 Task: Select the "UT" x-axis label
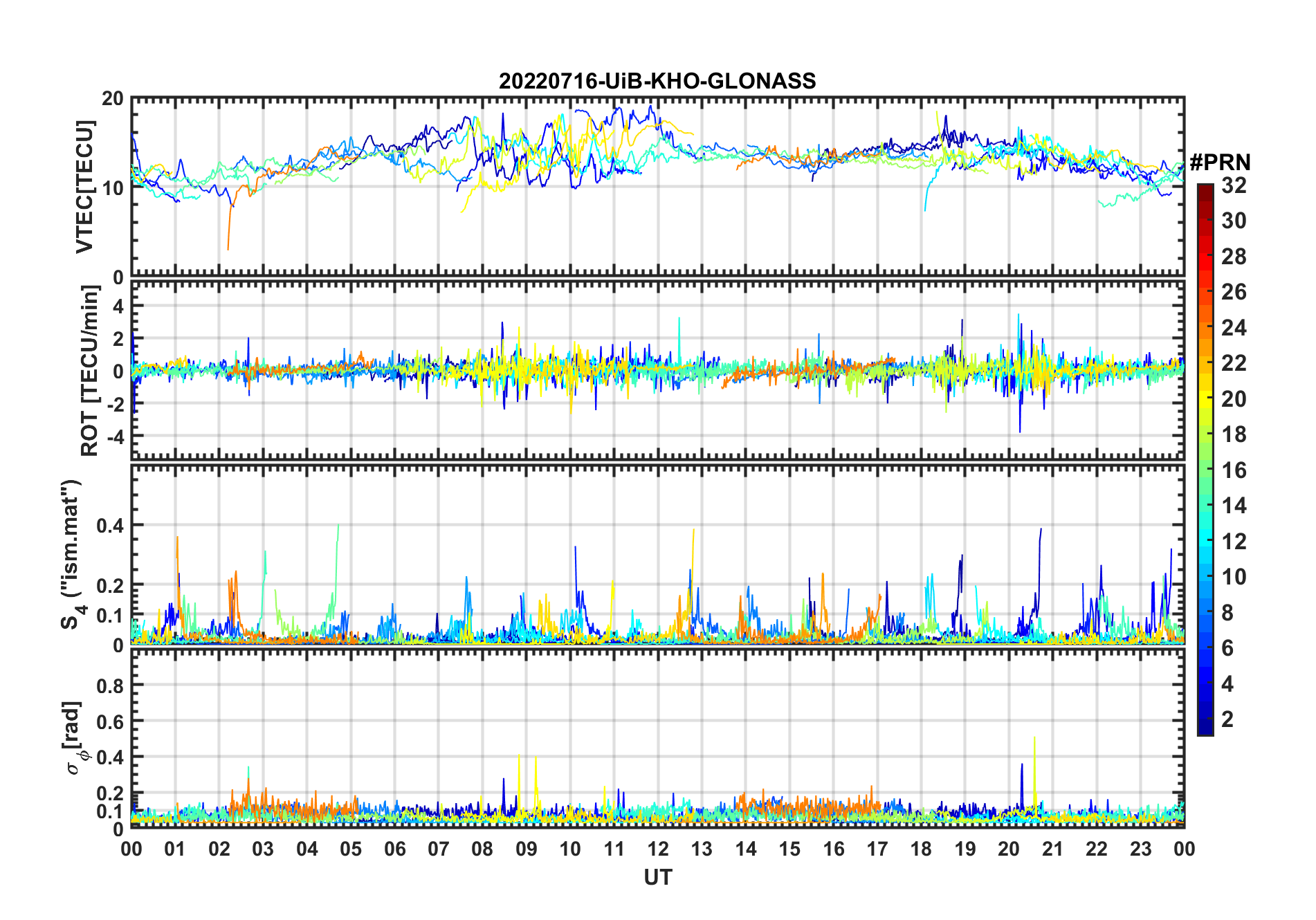(658, 877)
